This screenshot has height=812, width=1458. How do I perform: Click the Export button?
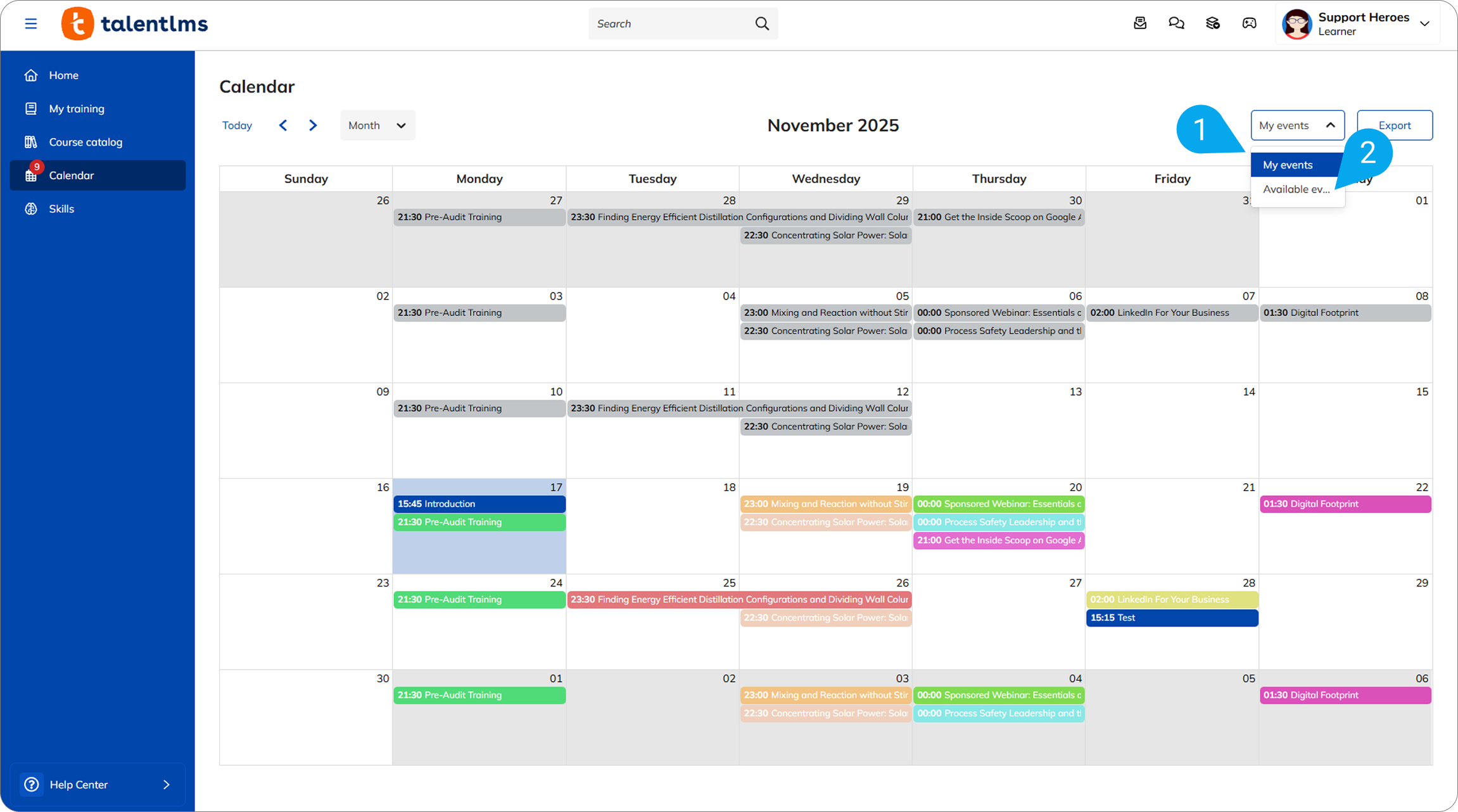(x=1395, y=125)
